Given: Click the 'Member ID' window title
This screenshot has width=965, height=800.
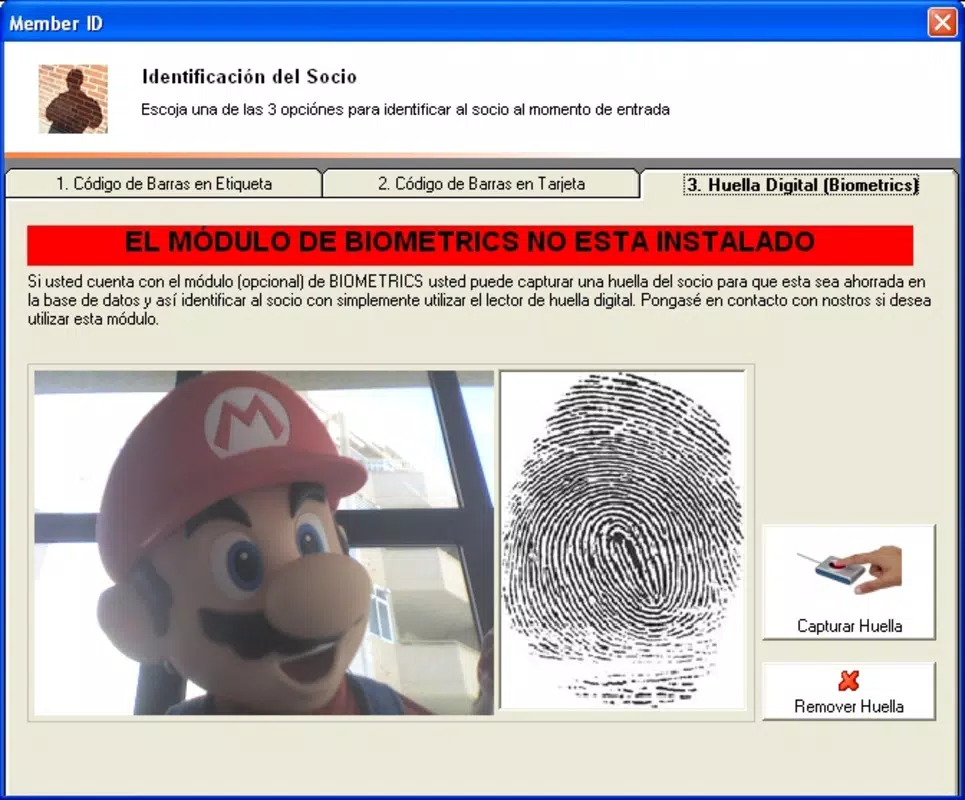Looking at the screenshot, I should tap(56, 23).
